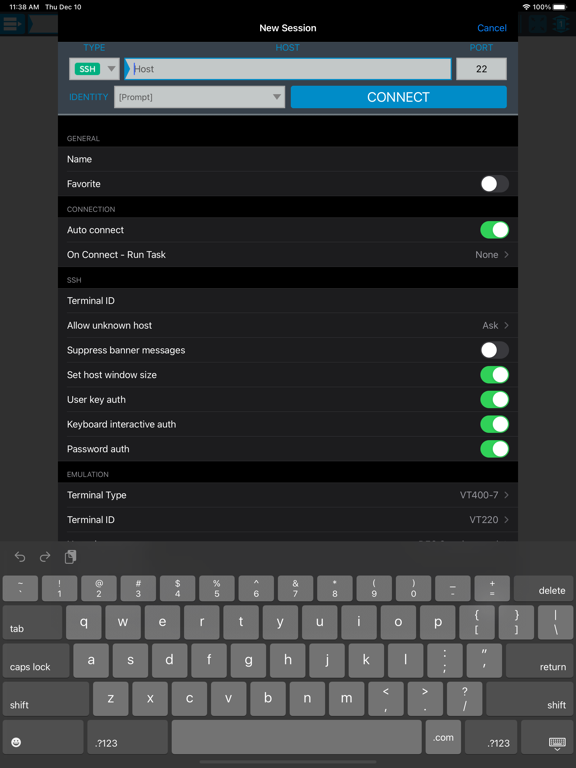Tap the plus/equals key
The height and width of the screenshot is (768, 576).
coord(492,588)
